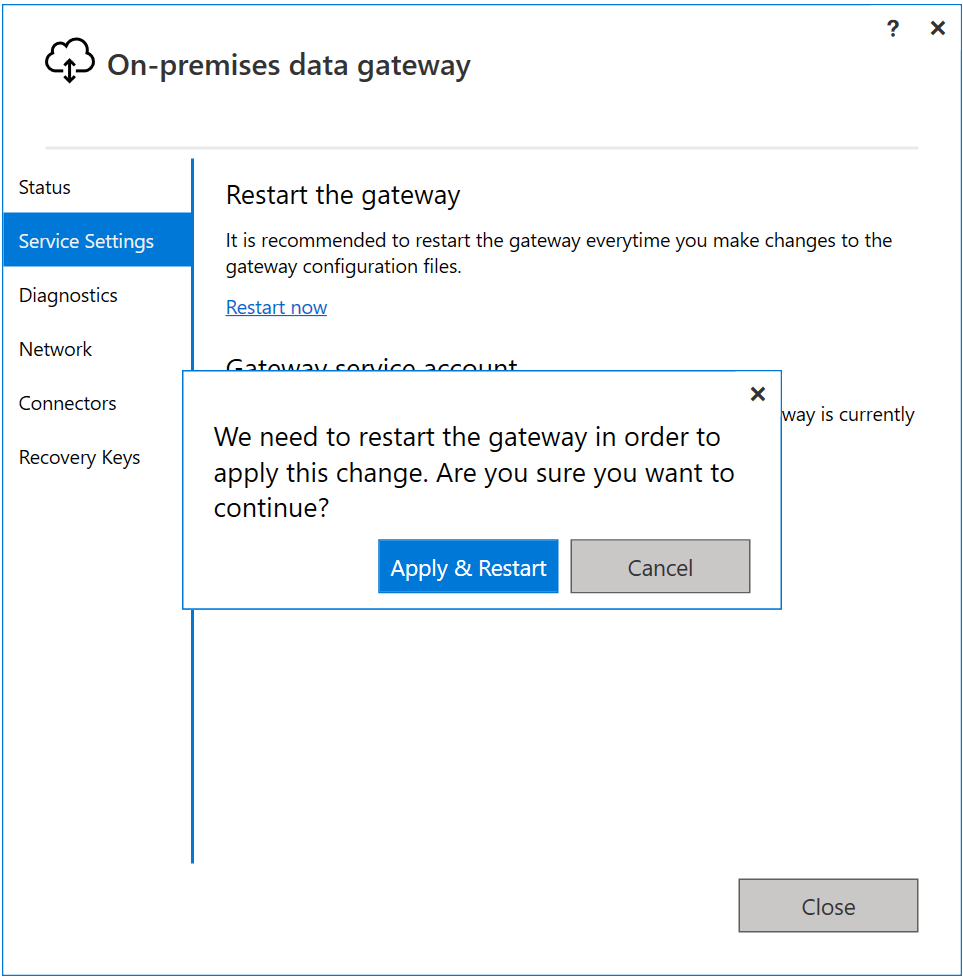
Task: Click the gateway configuration files description text
Action: (558, 253)
